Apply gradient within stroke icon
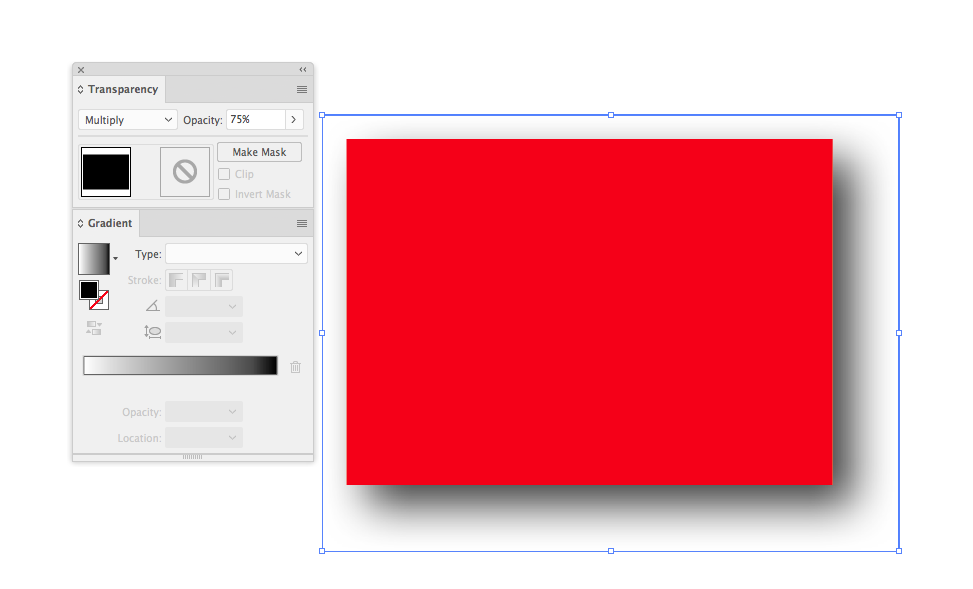The height and width of the screenshot is (589, 973). tap(176, 281)
